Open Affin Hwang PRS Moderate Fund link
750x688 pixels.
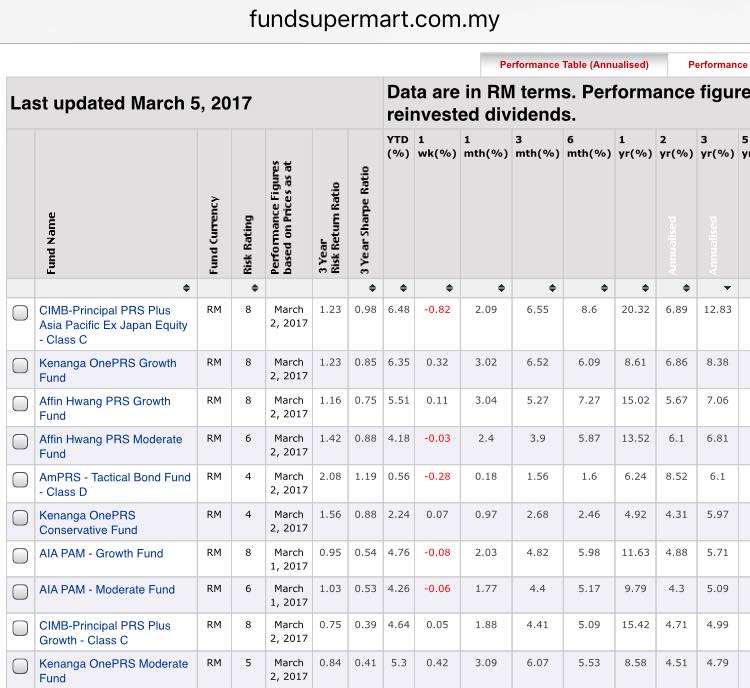pos(110,446)
